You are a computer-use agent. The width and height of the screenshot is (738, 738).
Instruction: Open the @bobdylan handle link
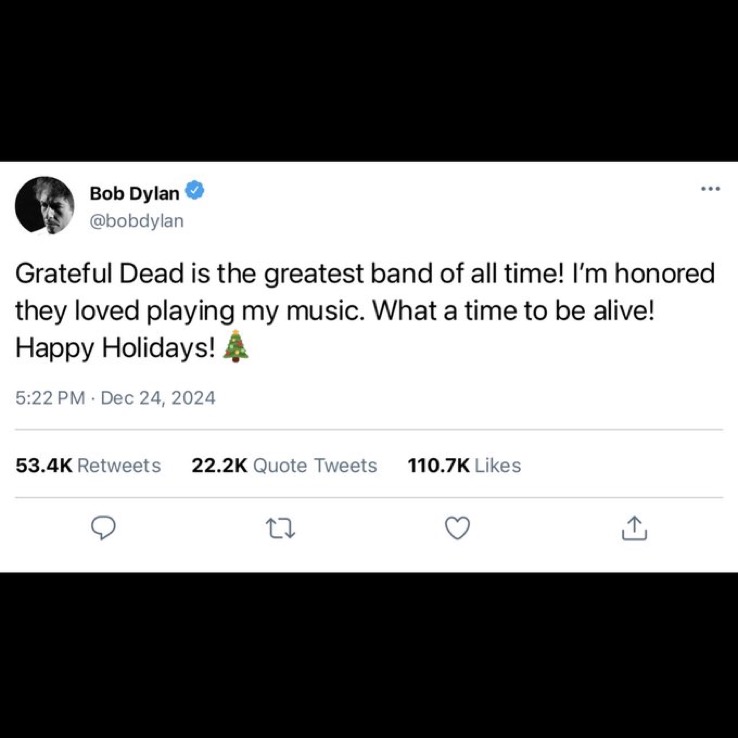pos(136,221)
